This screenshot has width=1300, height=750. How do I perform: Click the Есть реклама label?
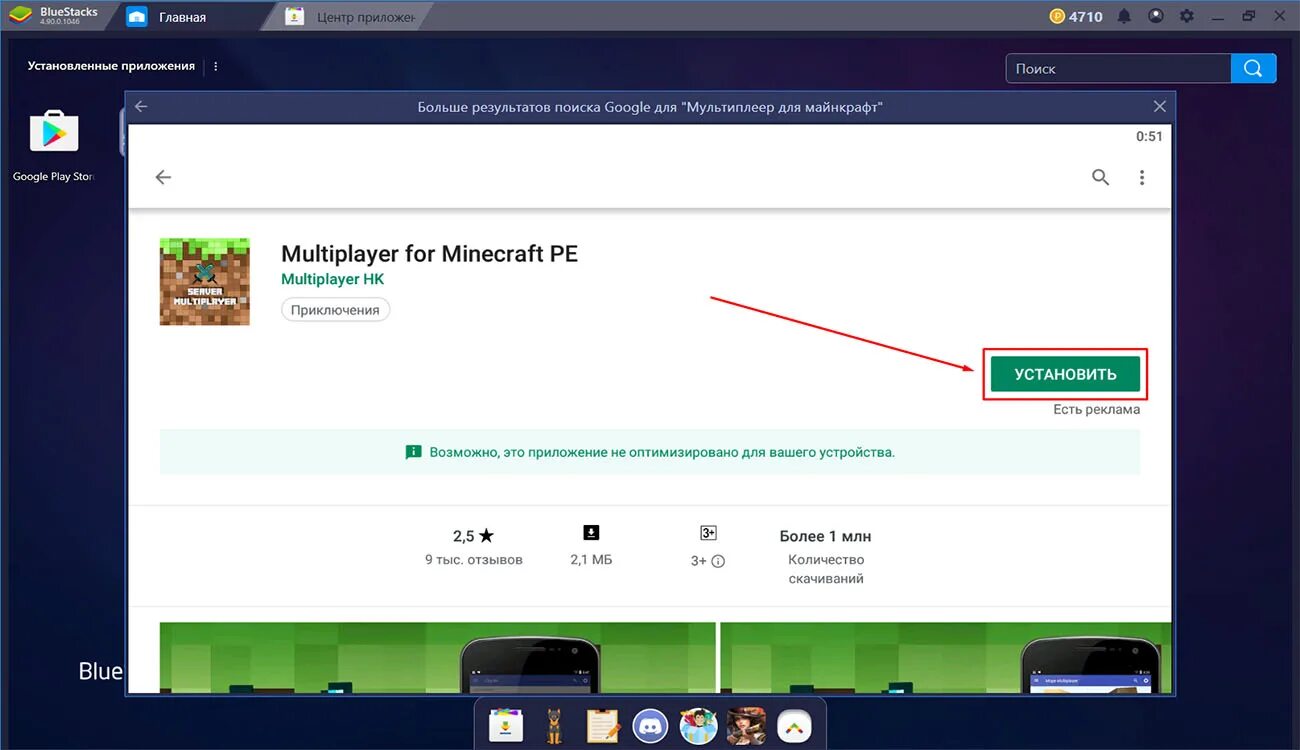(1096, 409)
